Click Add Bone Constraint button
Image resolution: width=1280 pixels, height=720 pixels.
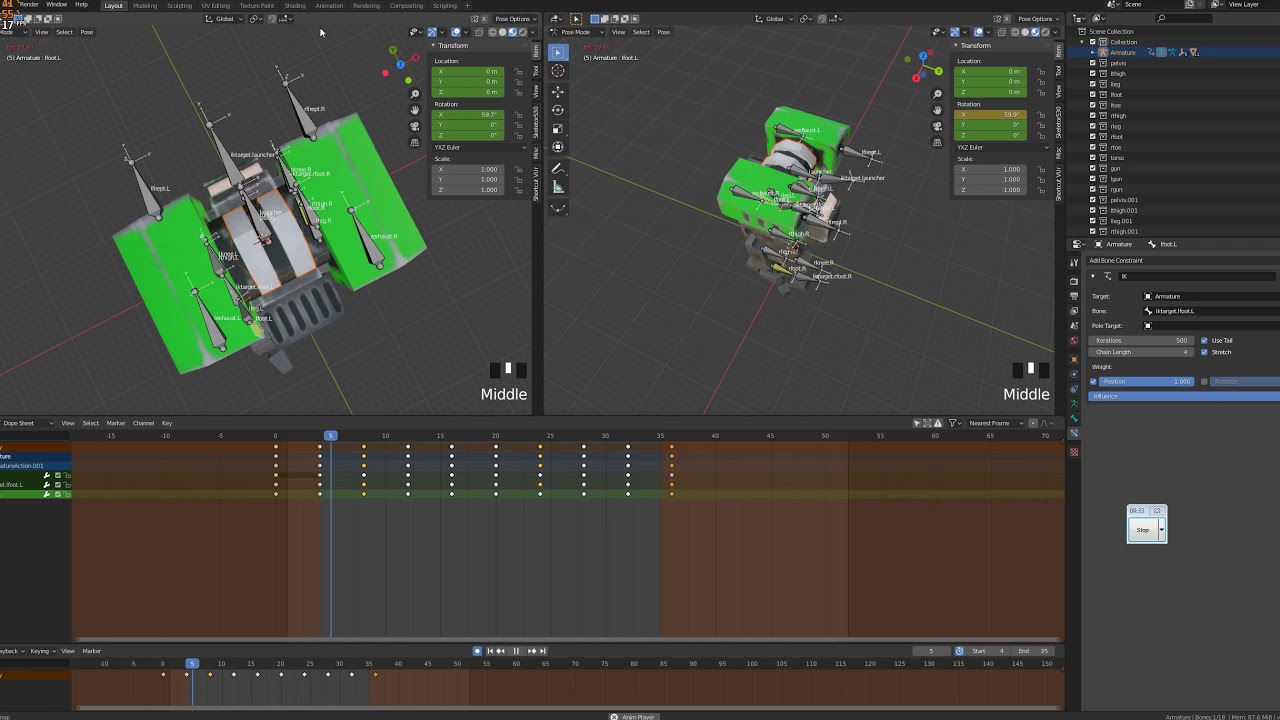1182,261
